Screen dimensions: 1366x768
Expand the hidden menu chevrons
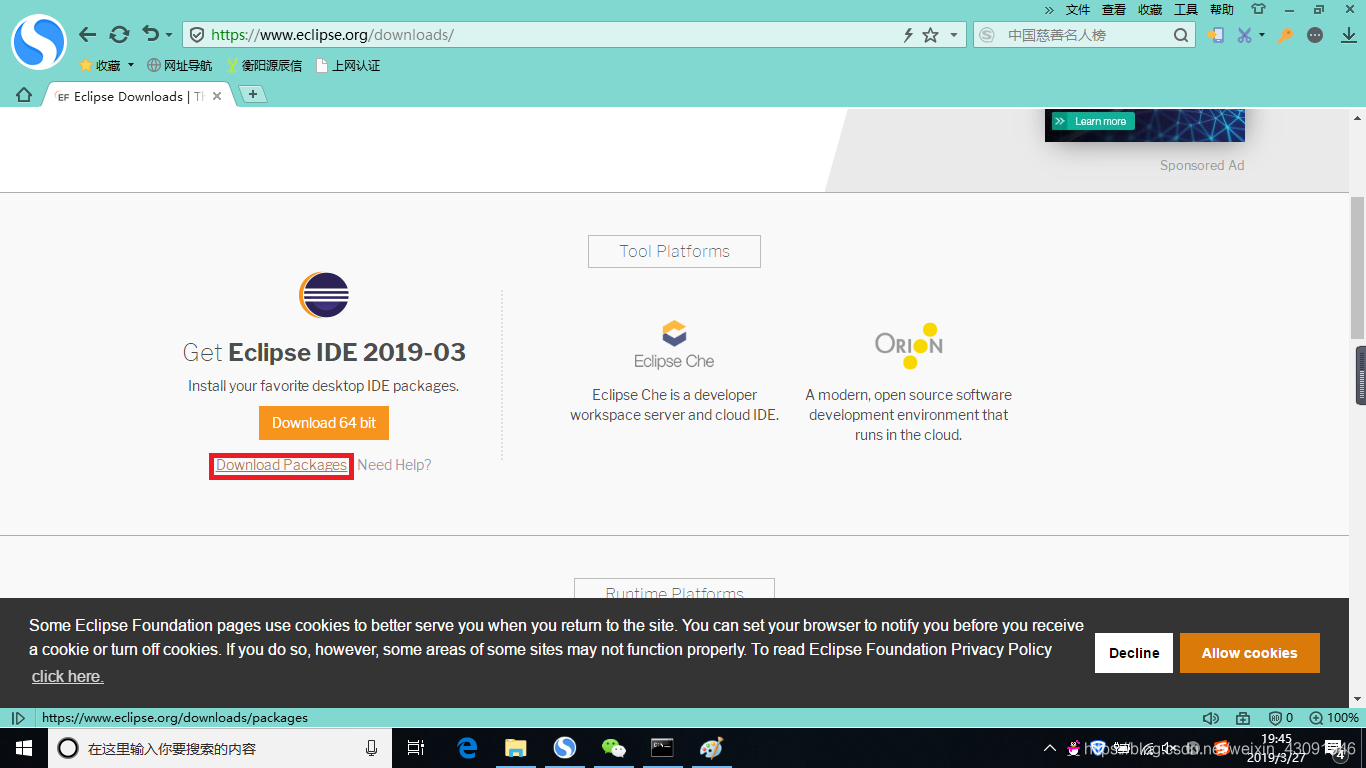(x=1049, y=9)
